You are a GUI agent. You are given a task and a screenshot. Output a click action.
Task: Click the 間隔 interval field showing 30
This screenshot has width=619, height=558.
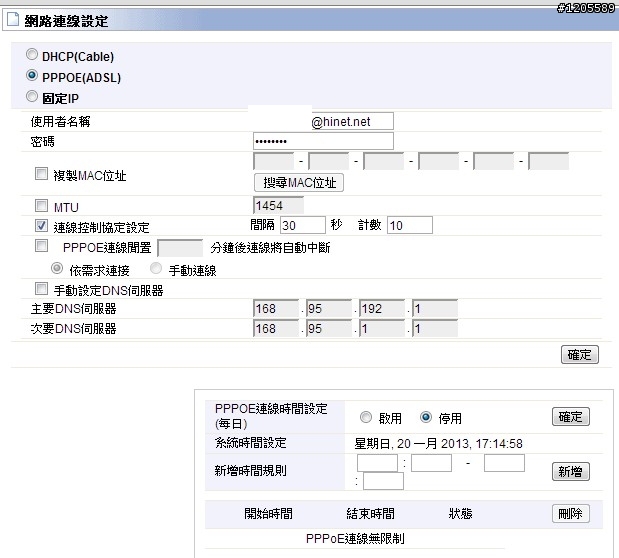tap(303, 225)
